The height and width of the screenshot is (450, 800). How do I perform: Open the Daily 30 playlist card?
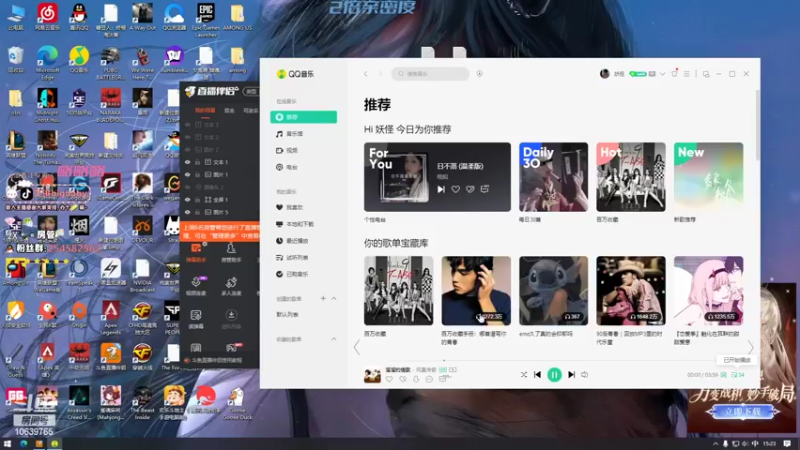[554, 177]
